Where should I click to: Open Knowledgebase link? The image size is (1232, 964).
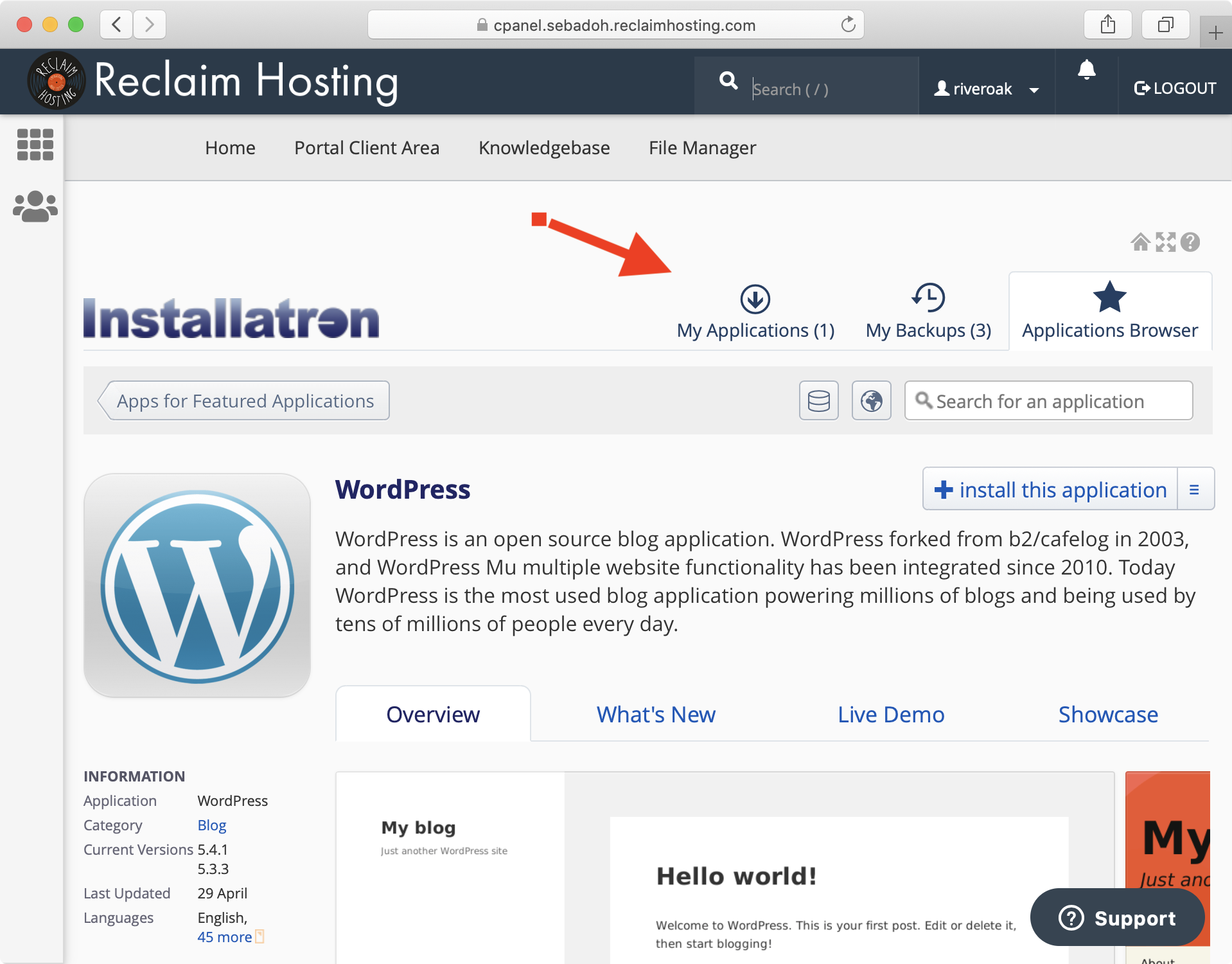[544, 148]
